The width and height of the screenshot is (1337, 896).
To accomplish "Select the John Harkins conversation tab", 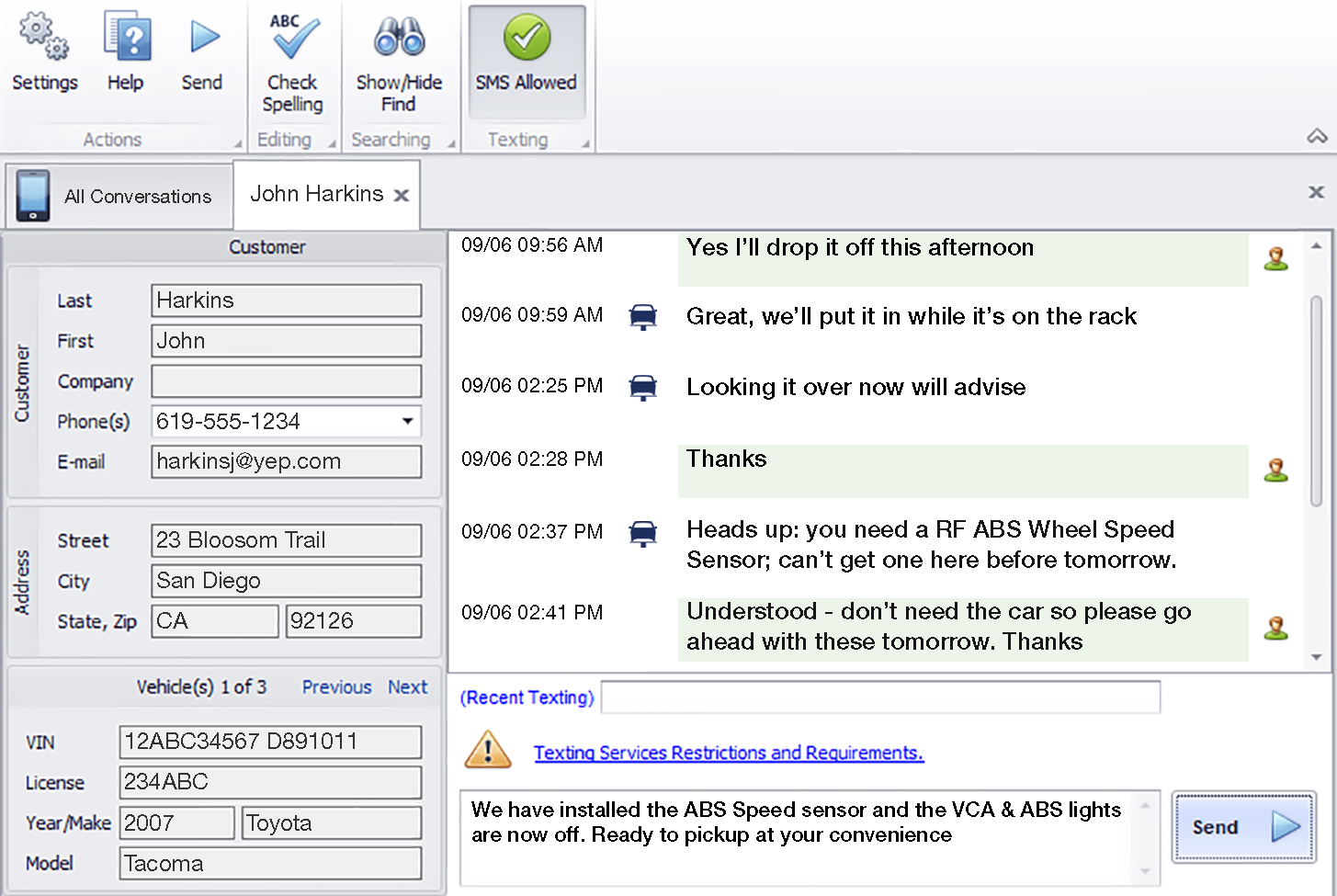I will (x=316, y=194).
